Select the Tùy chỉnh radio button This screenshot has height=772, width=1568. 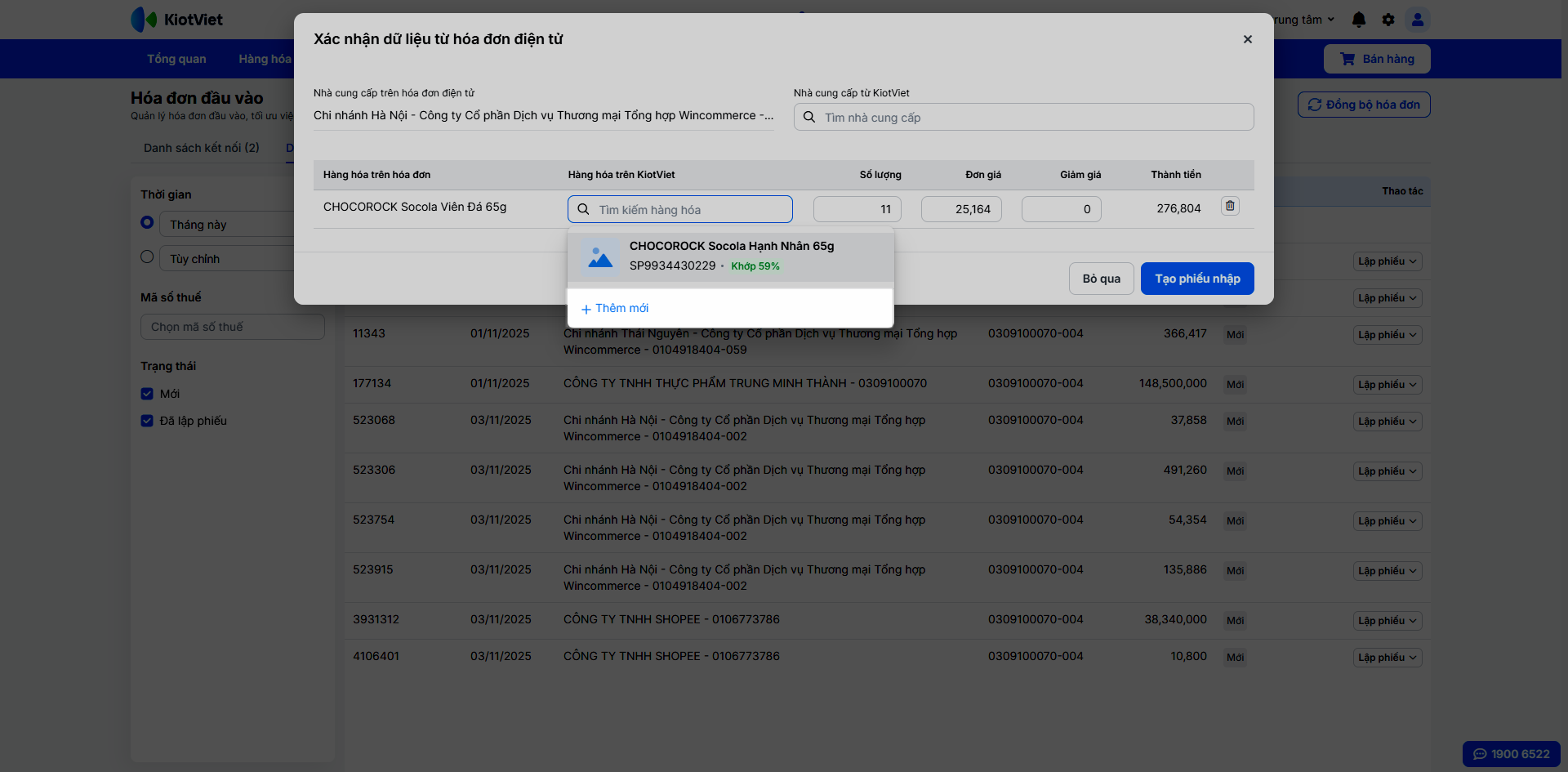[147, 257]
